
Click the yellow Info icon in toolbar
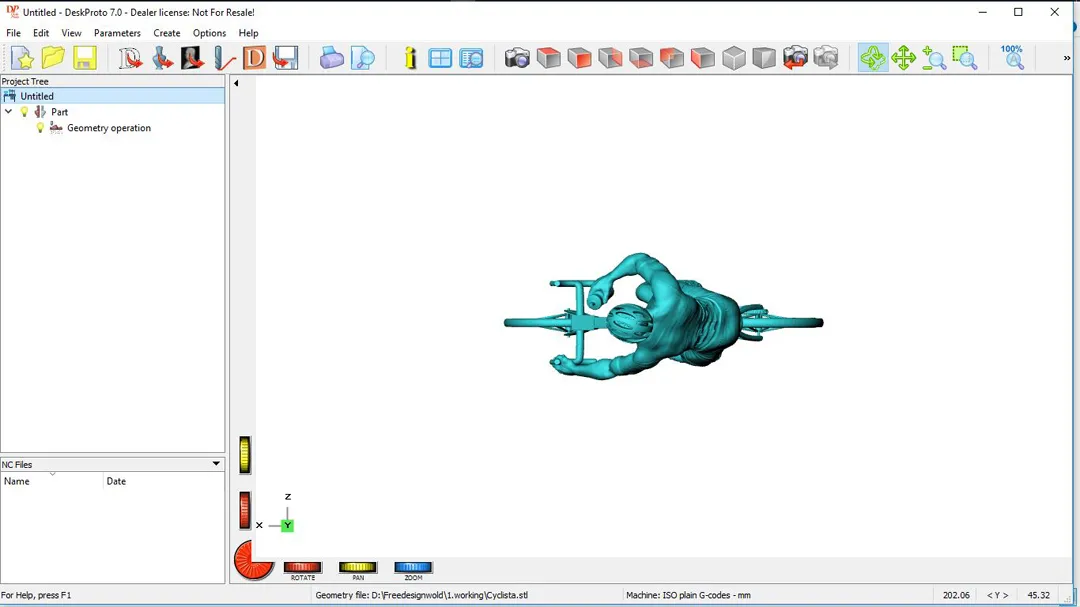point(410,58)
